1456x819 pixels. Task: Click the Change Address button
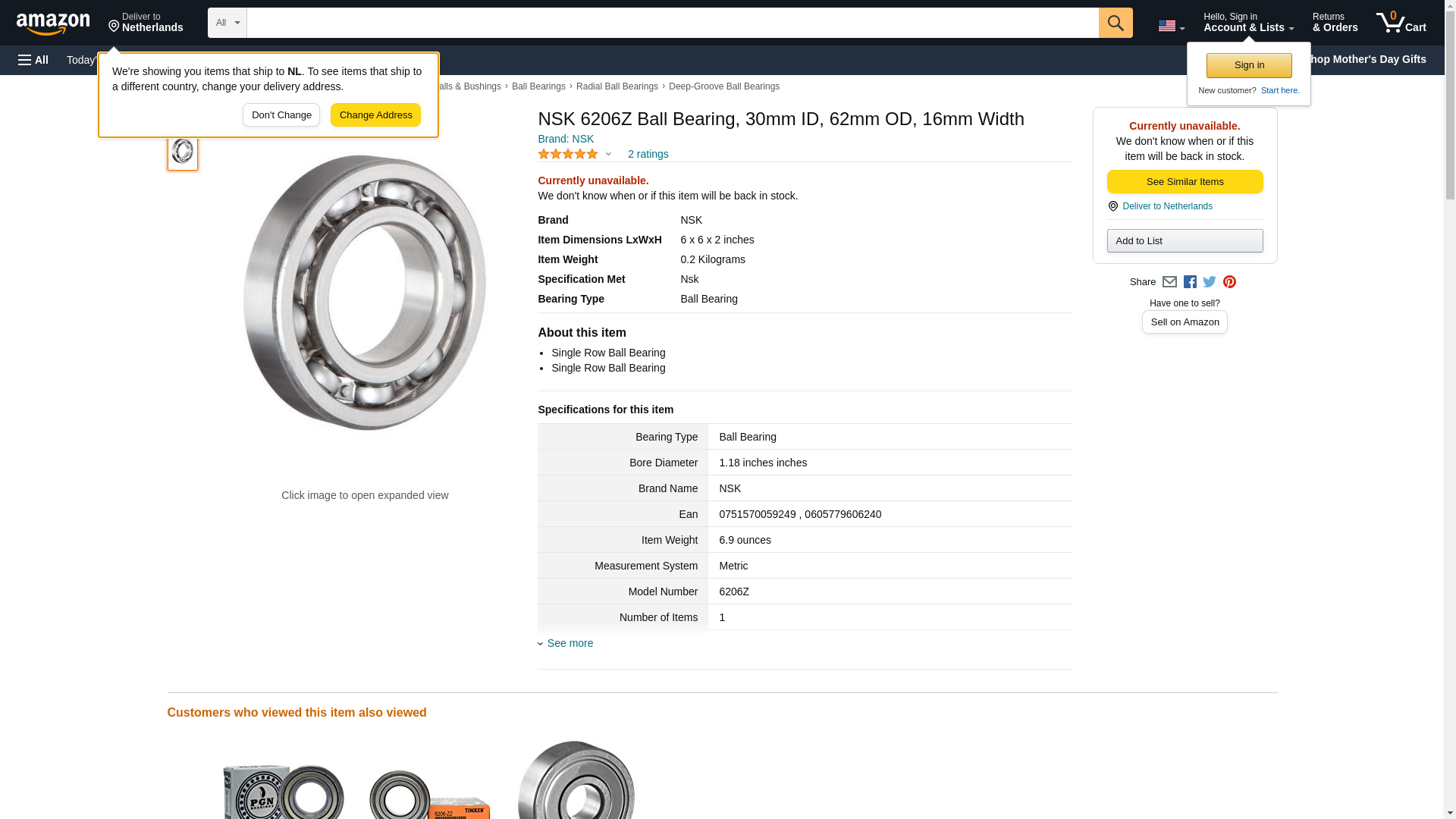(x=375, y=115)
